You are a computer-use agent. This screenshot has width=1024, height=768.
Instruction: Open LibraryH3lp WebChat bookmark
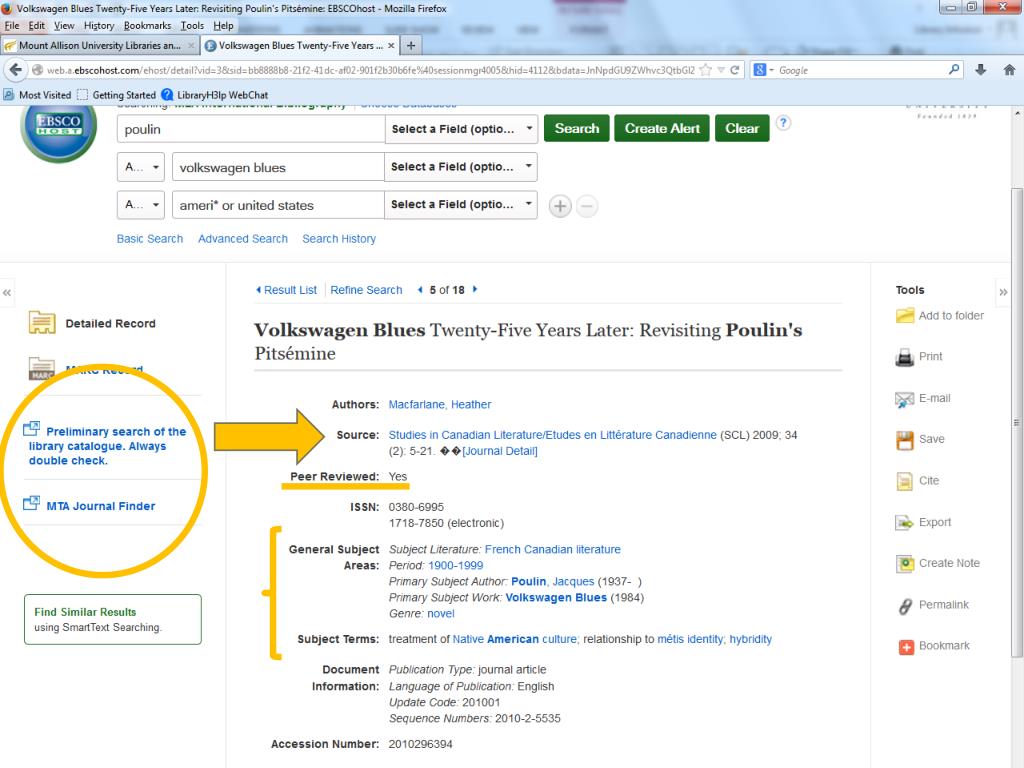coord(215,95)
